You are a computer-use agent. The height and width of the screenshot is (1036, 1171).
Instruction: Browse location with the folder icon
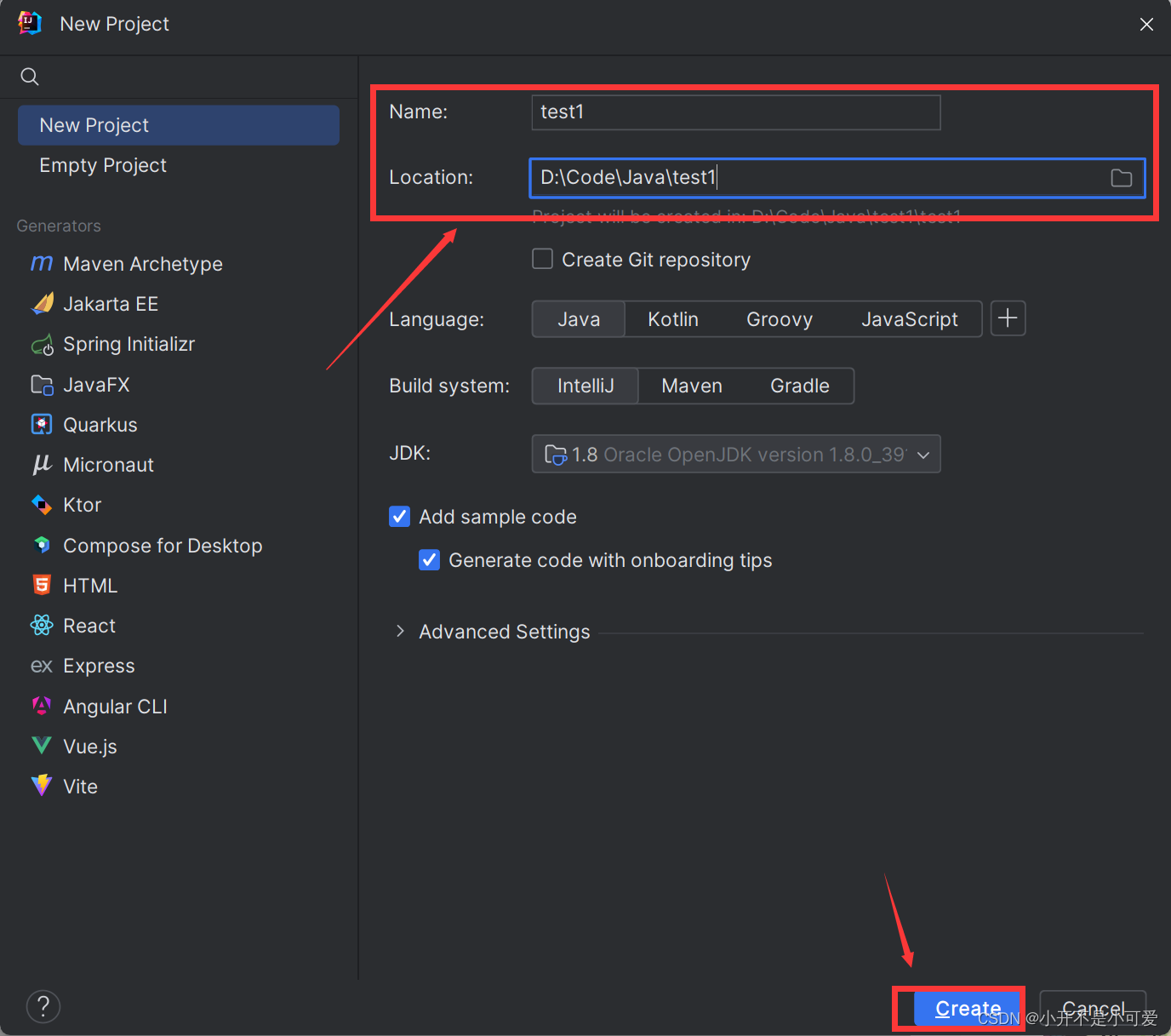(x=1122, y=178)
